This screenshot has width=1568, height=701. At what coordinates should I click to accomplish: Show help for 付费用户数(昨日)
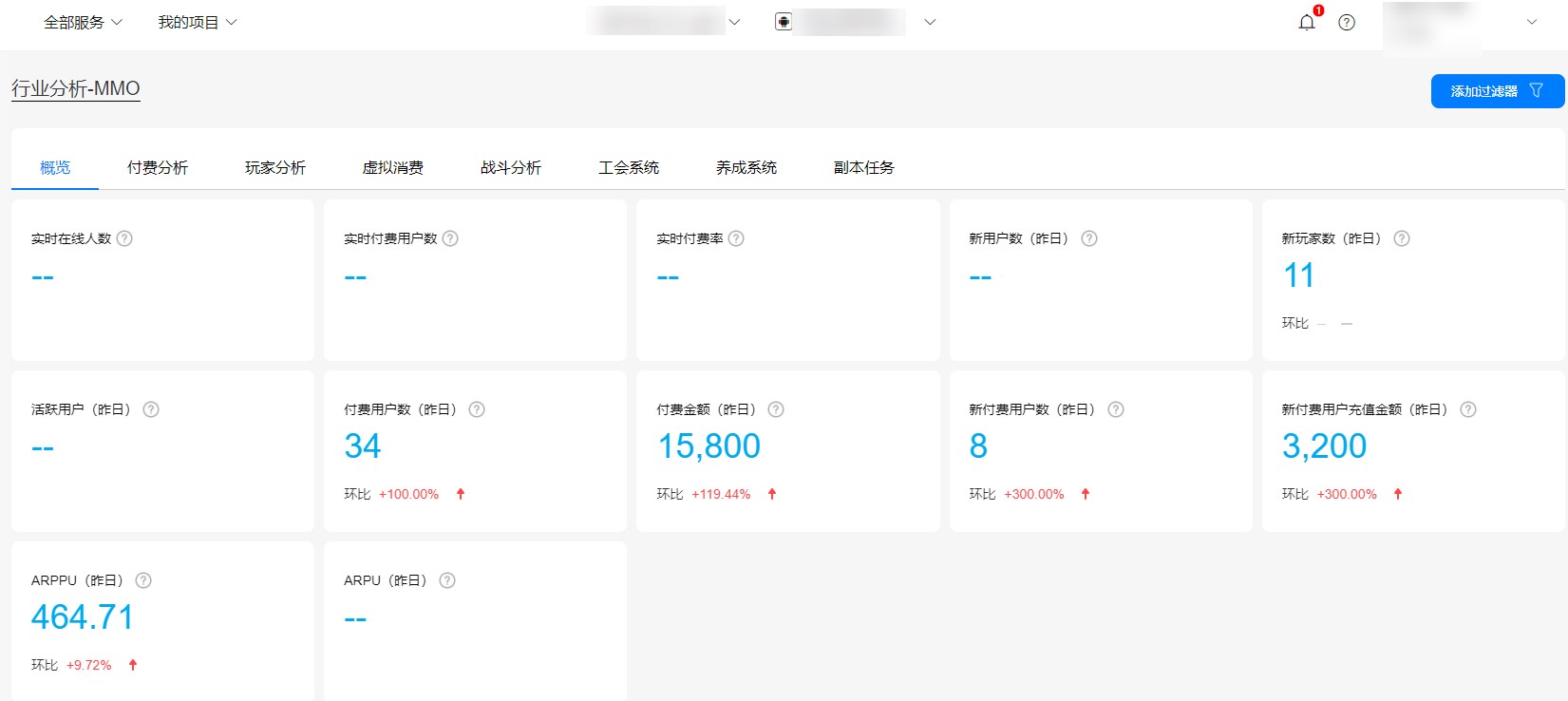tap(477, 409)
